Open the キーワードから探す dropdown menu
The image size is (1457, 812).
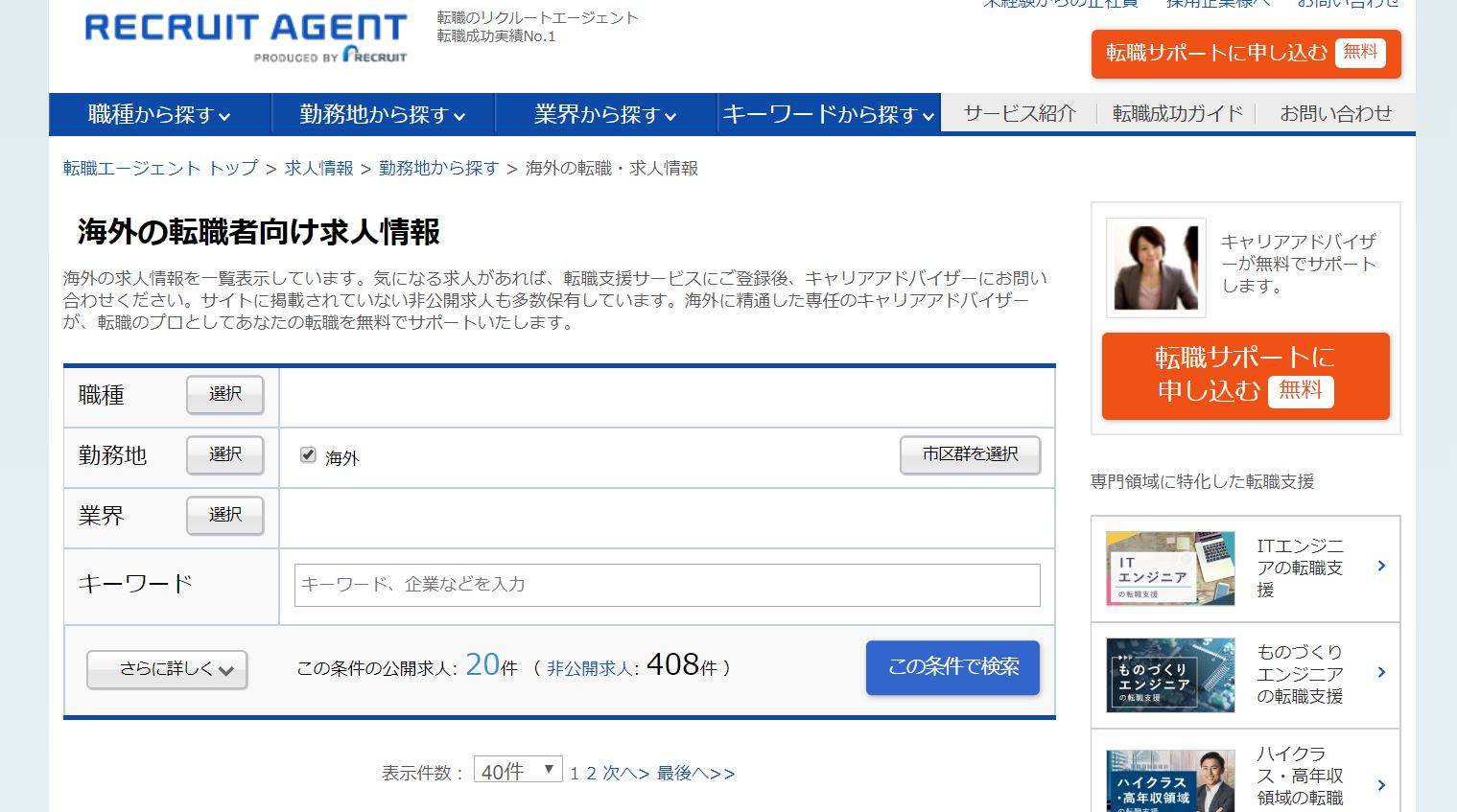pyautogui.click(x=829, y=114)
